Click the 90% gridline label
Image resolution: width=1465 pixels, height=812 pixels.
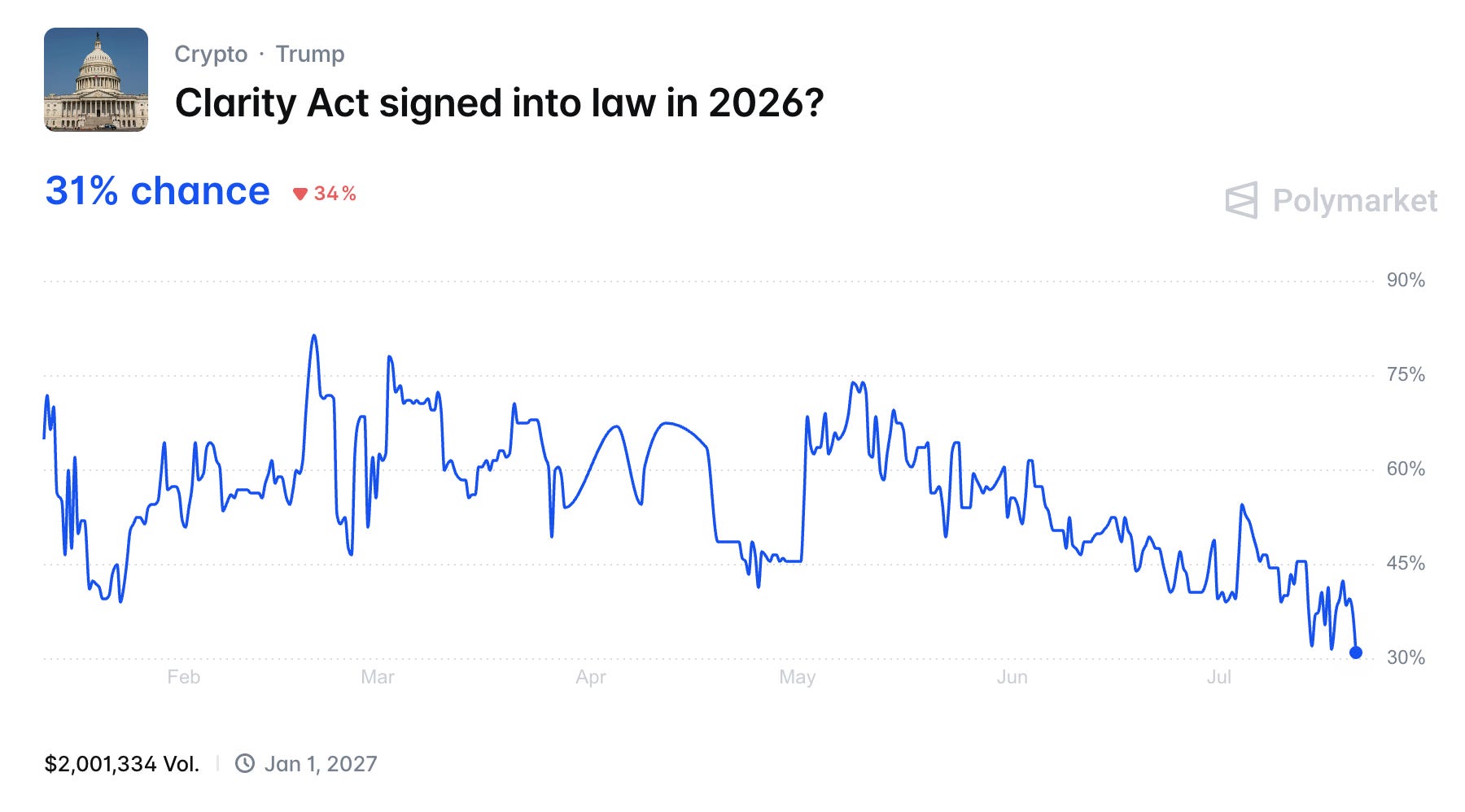coord(1406,280)
